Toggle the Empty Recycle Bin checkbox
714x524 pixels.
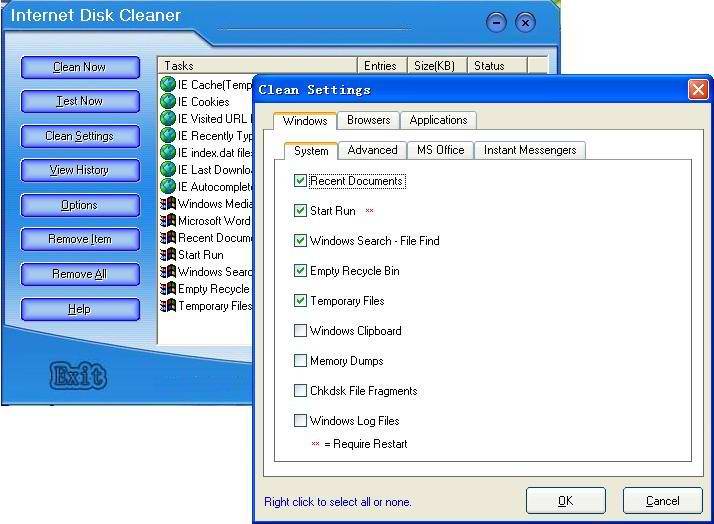(x=301, y=271)
